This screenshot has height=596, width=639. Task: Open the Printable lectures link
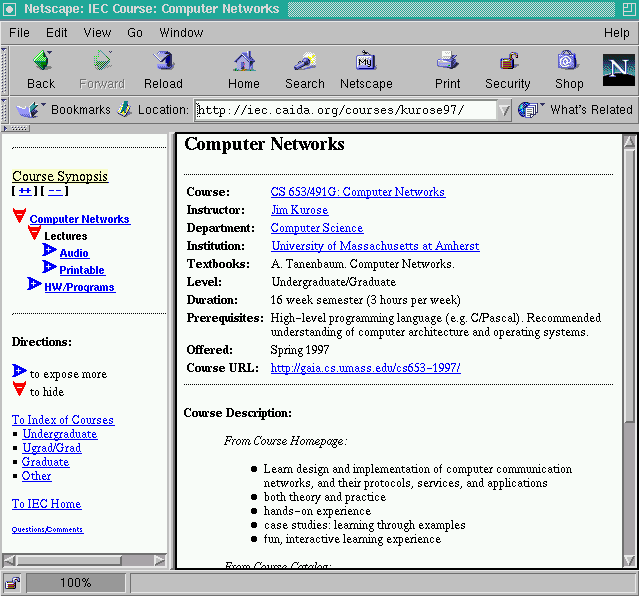tap(82, 270)
